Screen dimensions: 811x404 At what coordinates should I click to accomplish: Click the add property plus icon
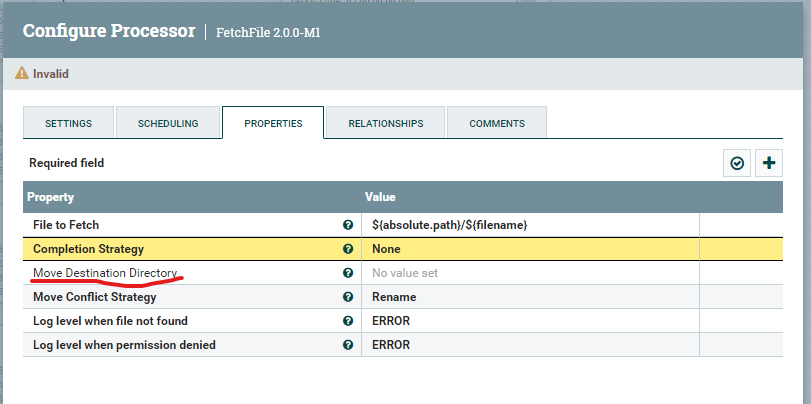click(768, 163)
